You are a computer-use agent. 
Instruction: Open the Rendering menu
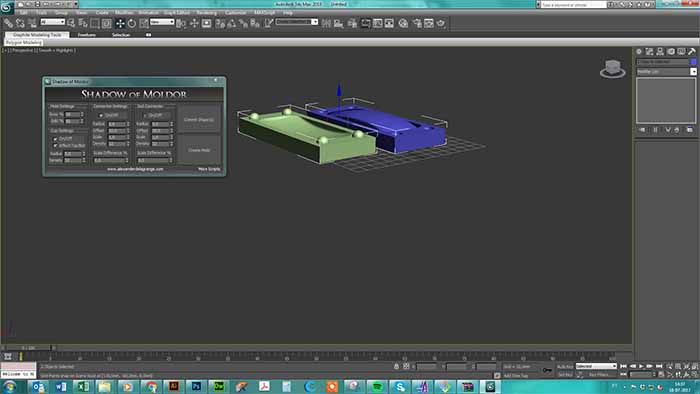206,12
